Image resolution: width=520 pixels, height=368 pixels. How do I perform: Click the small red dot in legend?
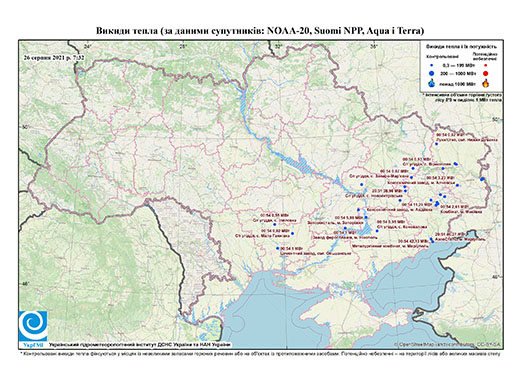coord(485,65)
